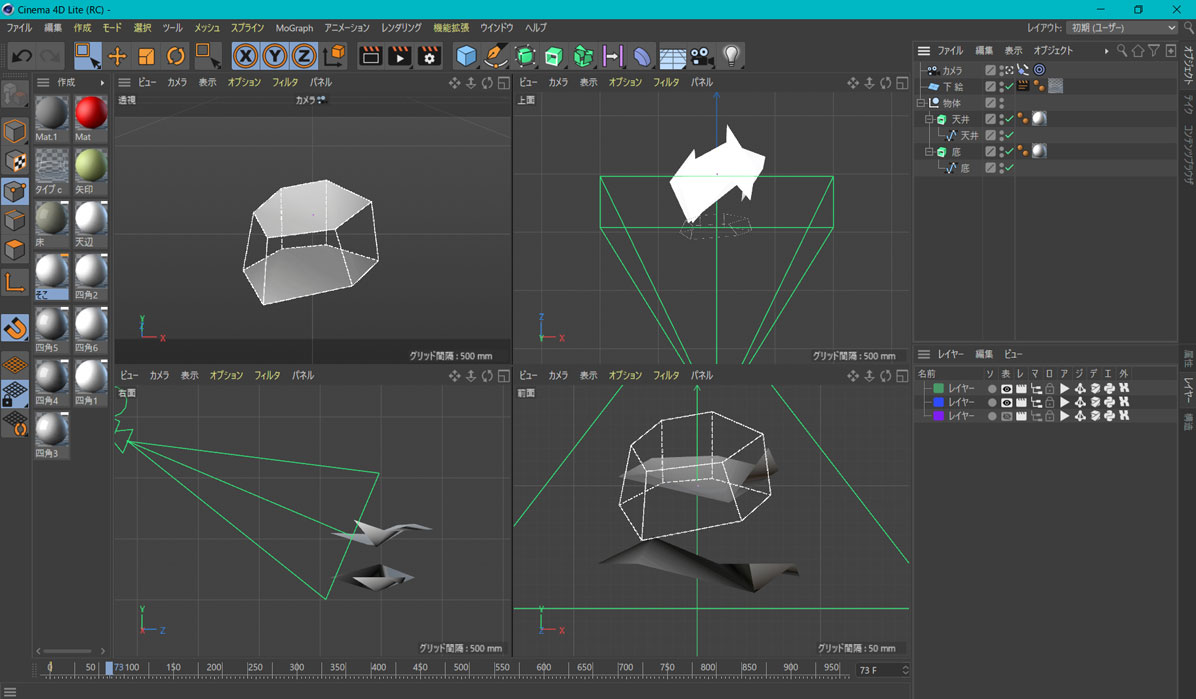Toggle the Z axis lock
Image resolution: width=1196 pixels, height=699 pixels.
303,57
